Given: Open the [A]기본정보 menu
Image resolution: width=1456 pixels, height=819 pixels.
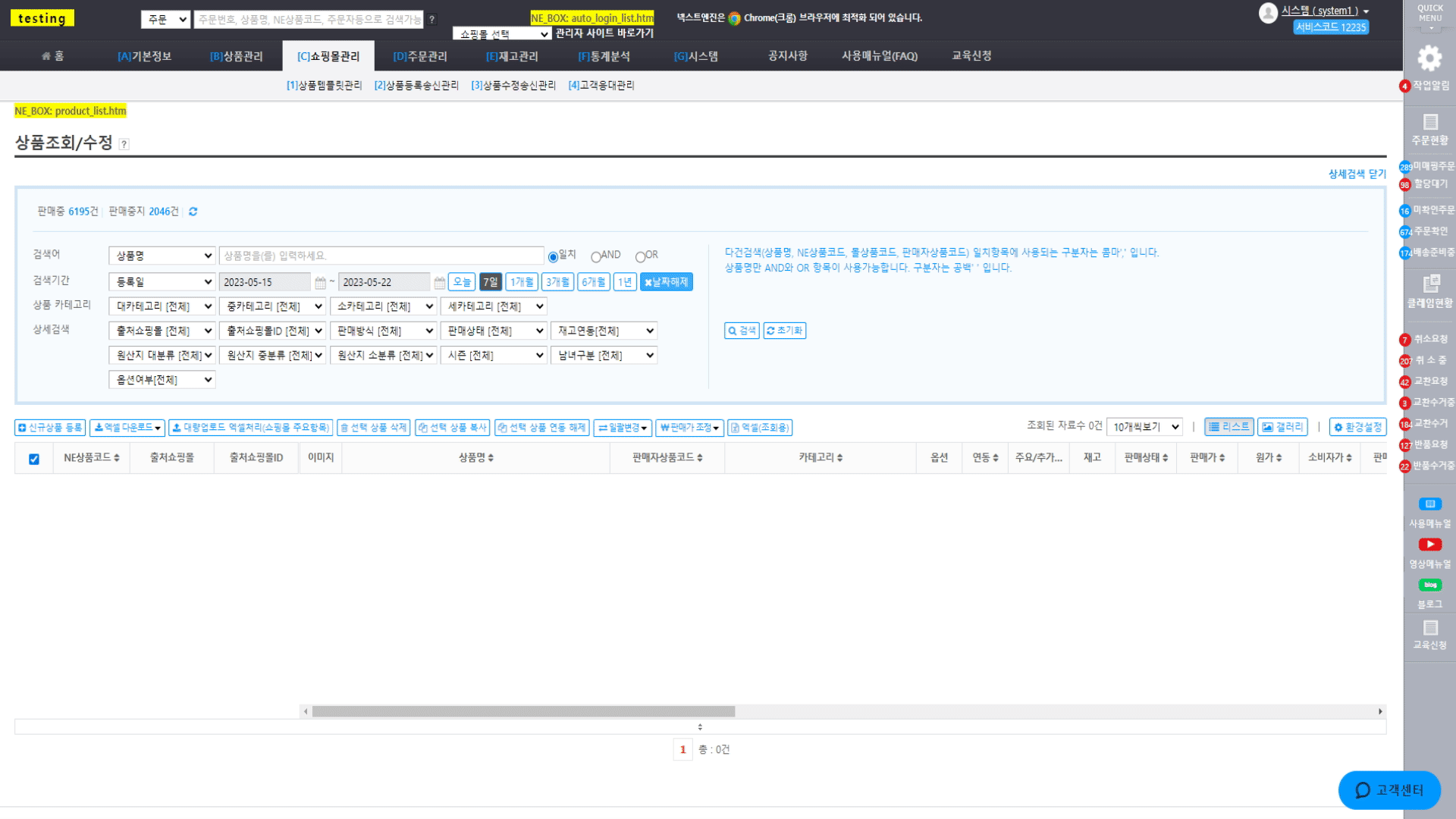Looking at the screenshot, I should coord(144,56).
